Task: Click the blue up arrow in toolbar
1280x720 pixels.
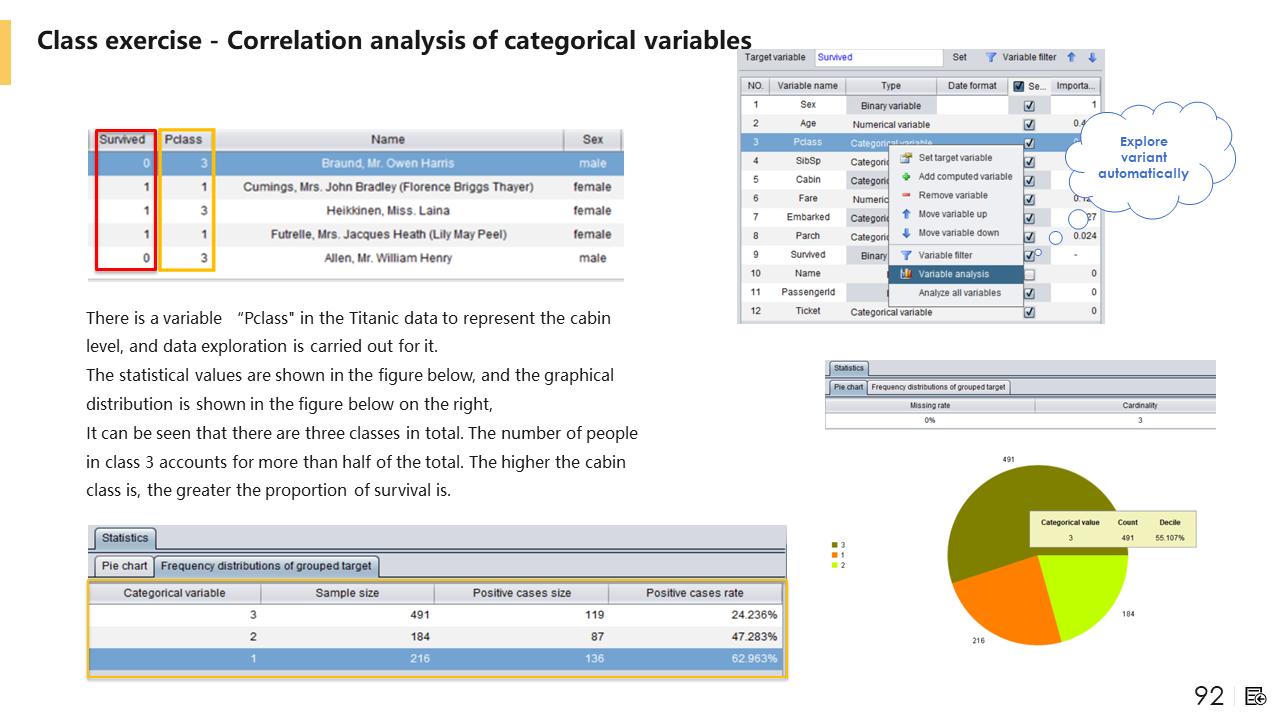Action: click(1071, 58)
